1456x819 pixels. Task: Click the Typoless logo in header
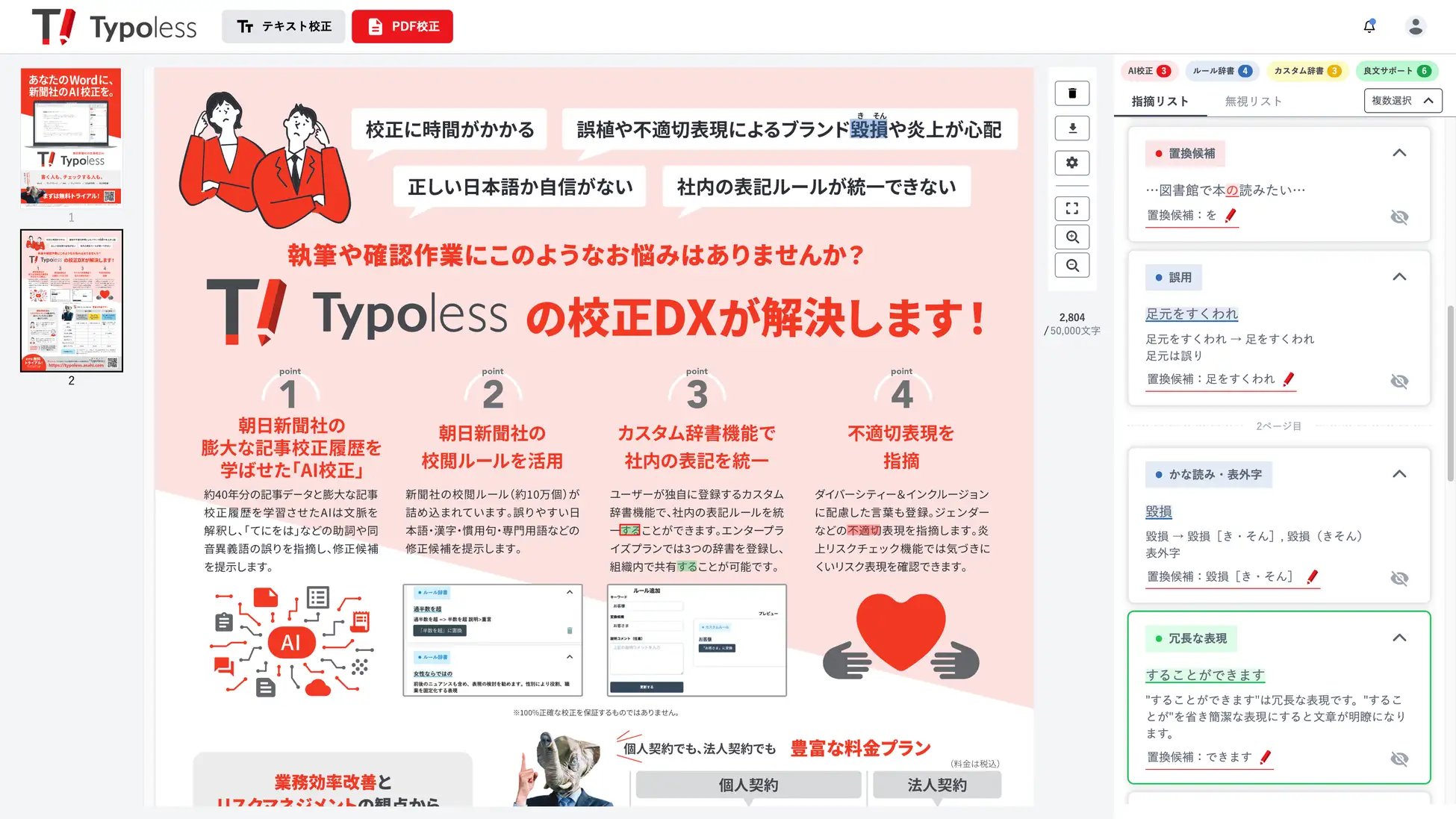coord(114,26)
